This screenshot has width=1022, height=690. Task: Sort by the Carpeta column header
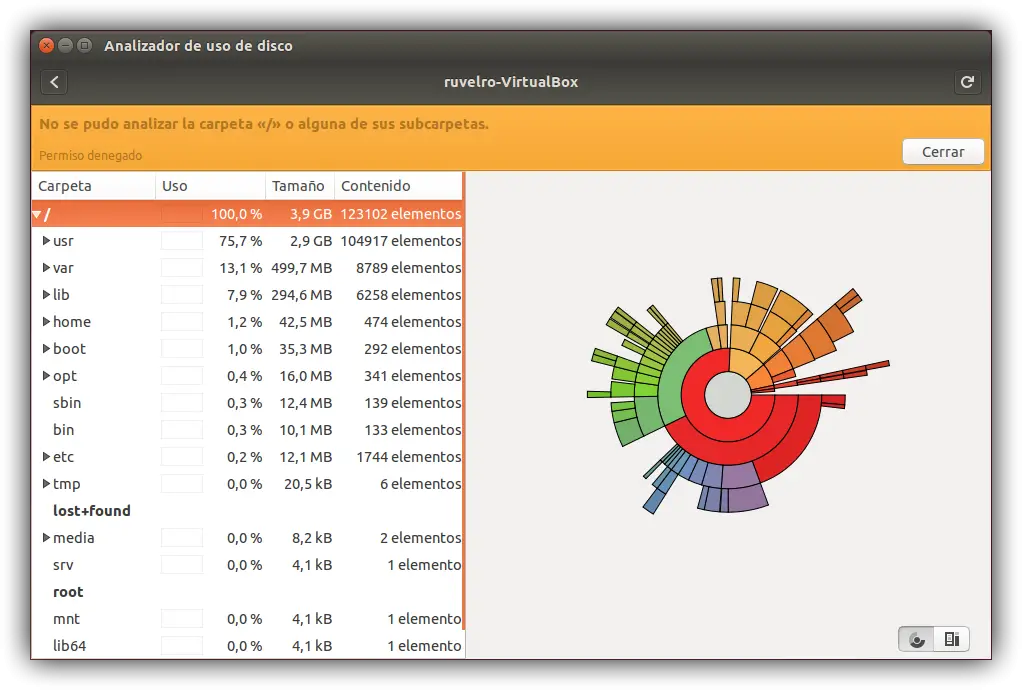[x=94, y=186]
